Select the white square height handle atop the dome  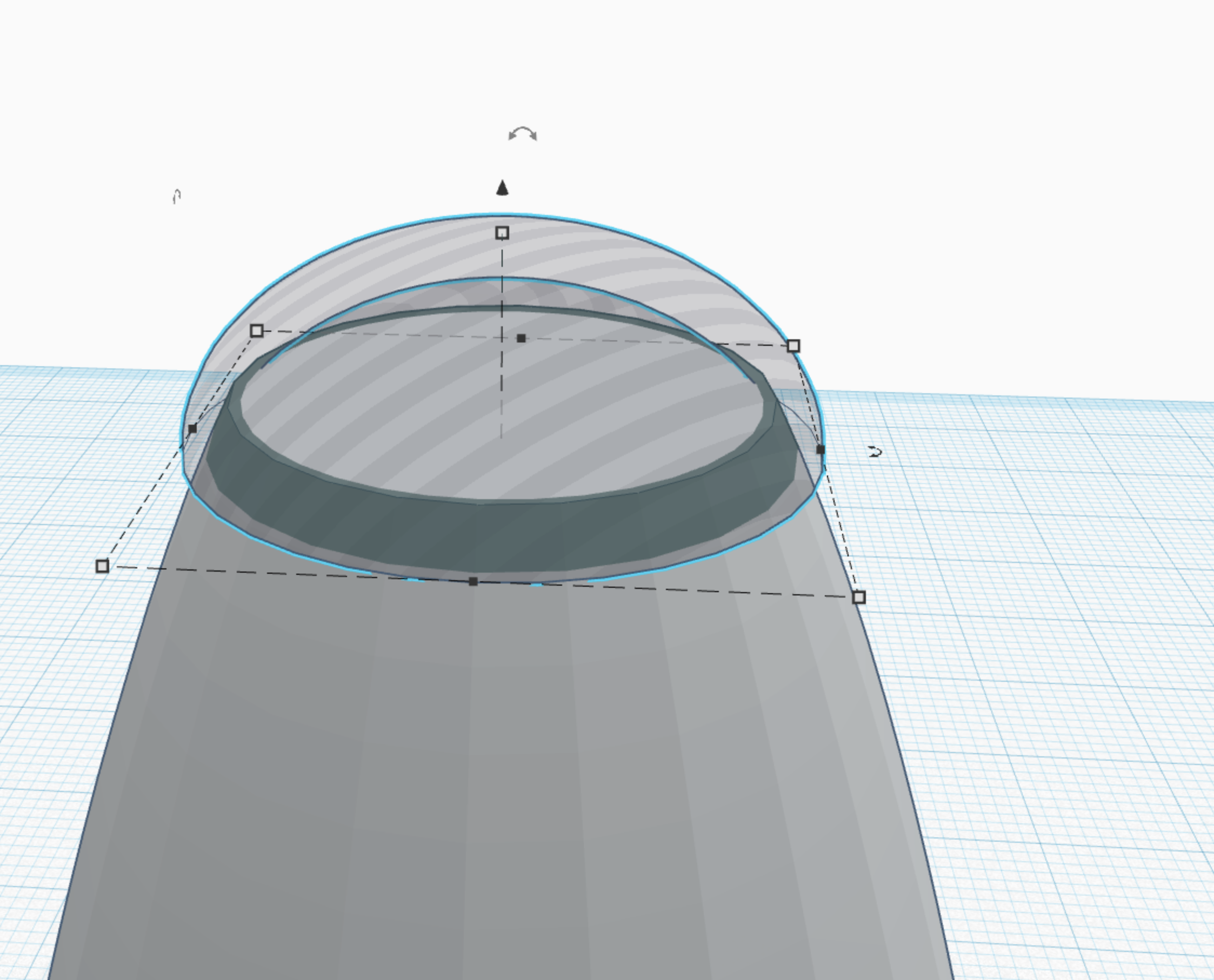tap(502, 233)
